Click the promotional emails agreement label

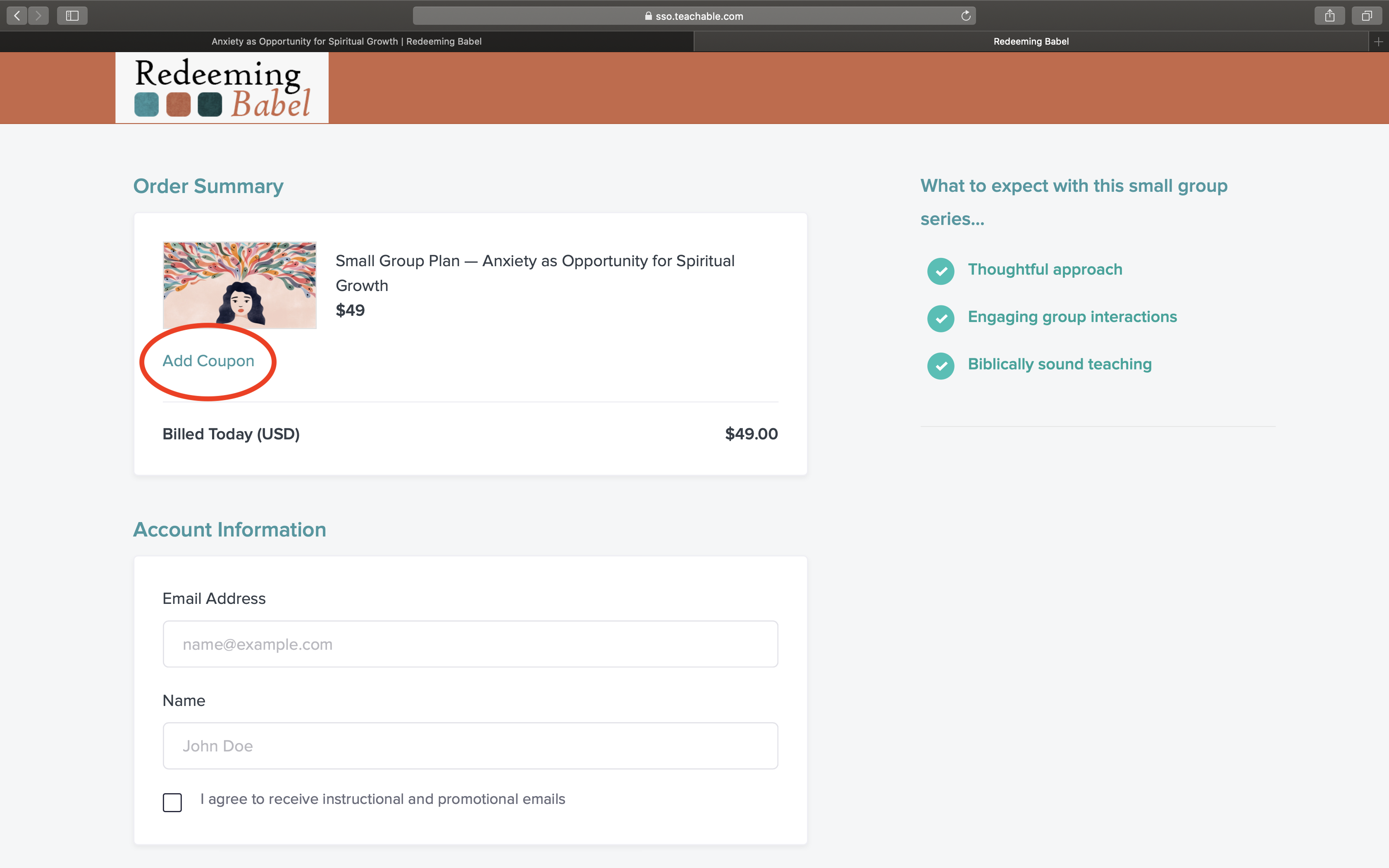coord(383,799)
